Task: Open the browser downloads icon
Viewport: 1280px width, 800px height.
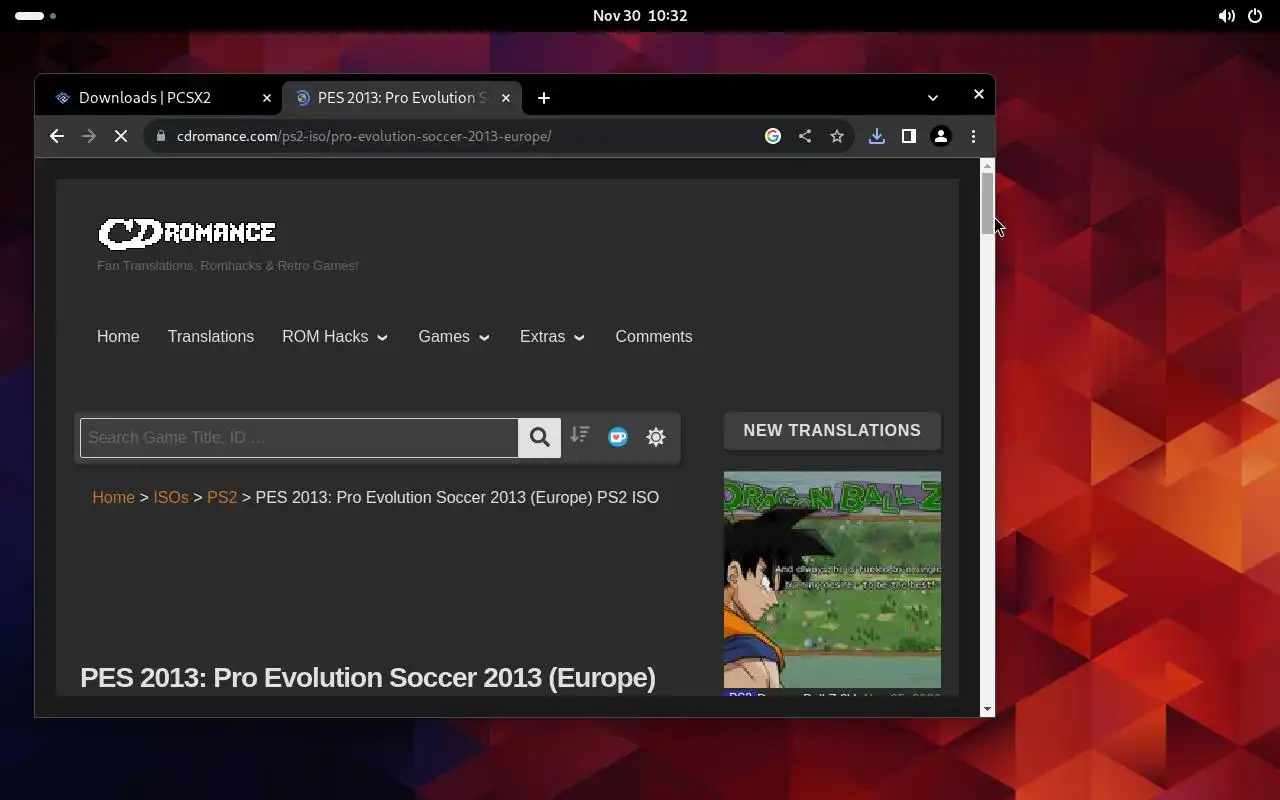Action: (877, 136)
